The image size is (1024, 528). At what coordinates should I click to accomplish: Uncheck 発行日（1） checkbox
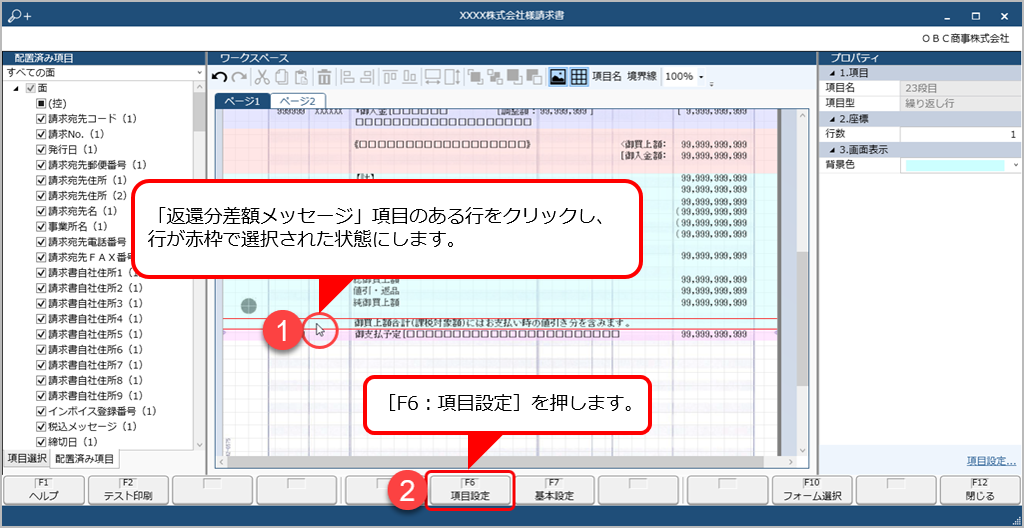41,150
